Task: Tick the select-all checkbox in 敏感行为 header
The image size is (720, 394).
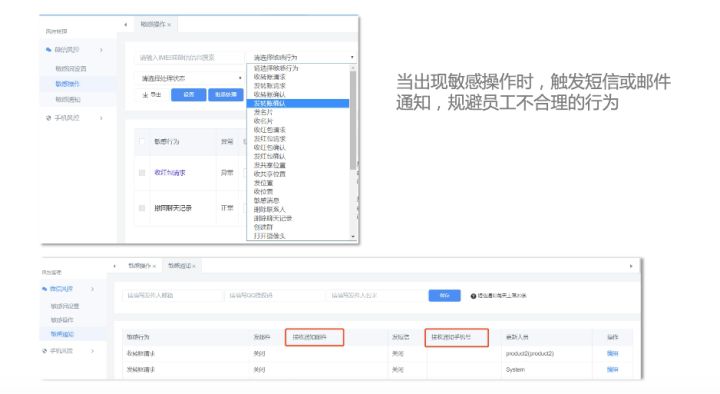Action: (142, 141)
